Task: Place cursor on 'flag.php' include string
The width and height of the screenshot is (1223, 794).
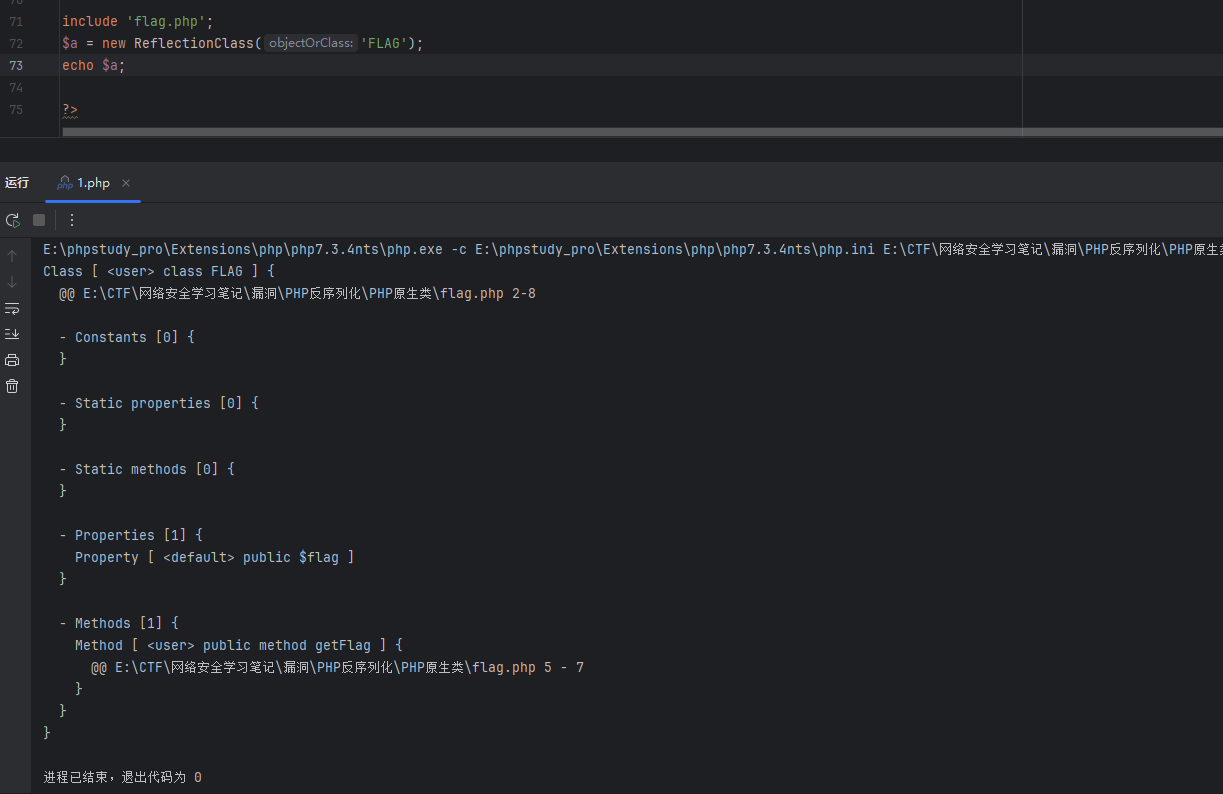Action: pyautogui.click(x=166, y=21)
